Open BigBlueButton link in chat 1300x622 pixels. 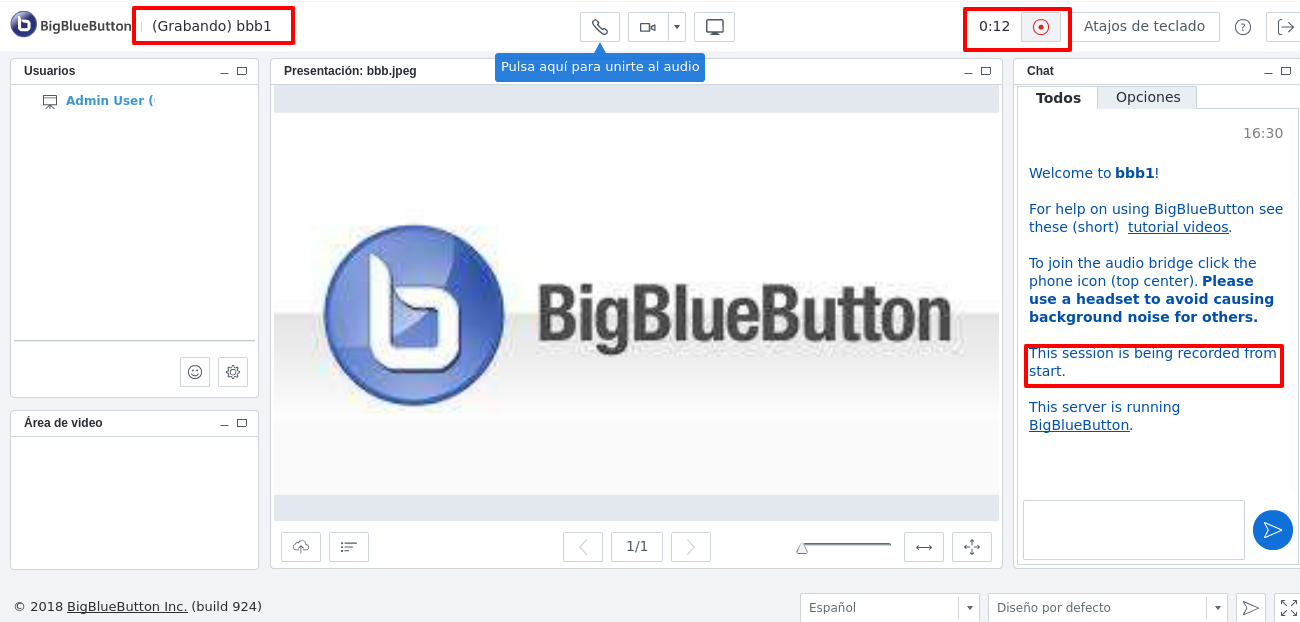coord(1079,425)
